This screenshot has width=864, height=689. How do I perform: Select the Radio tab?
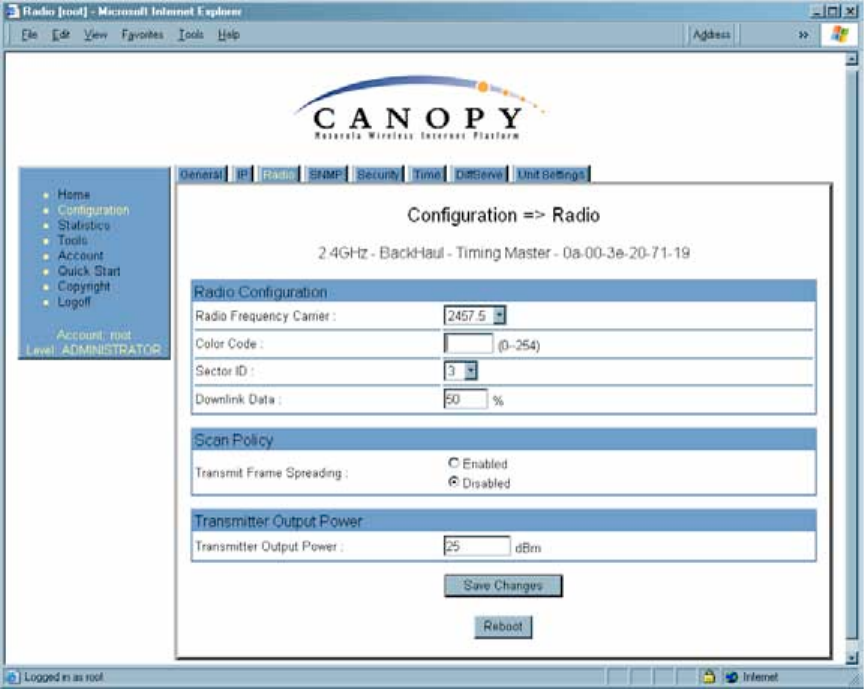tap(278, 175)
